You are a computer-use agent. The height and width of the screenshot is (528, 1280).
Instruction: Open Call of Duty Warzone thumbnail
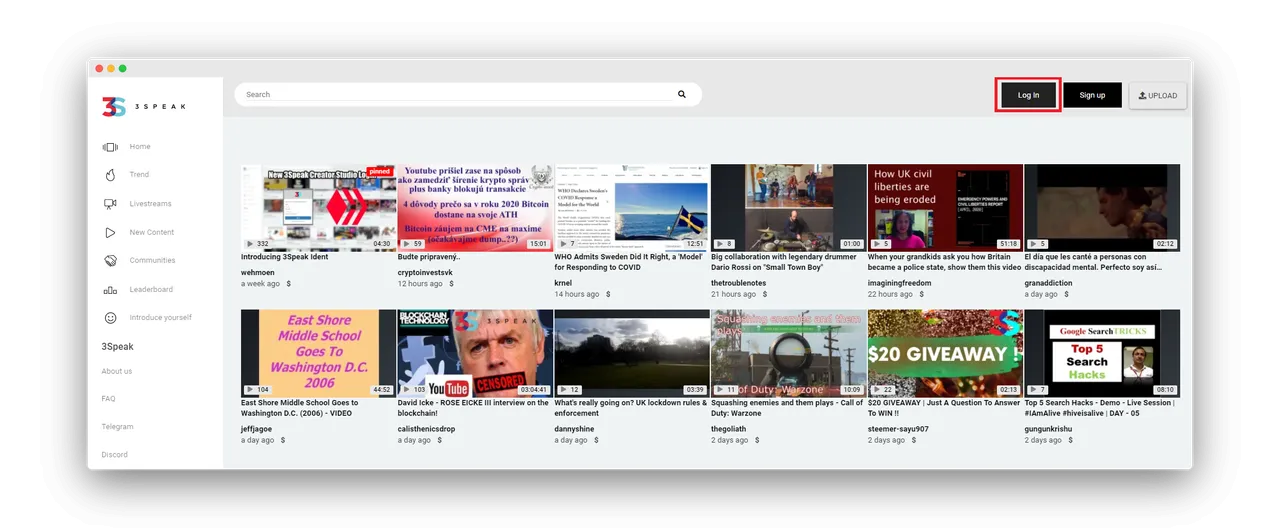coord(788,353)
